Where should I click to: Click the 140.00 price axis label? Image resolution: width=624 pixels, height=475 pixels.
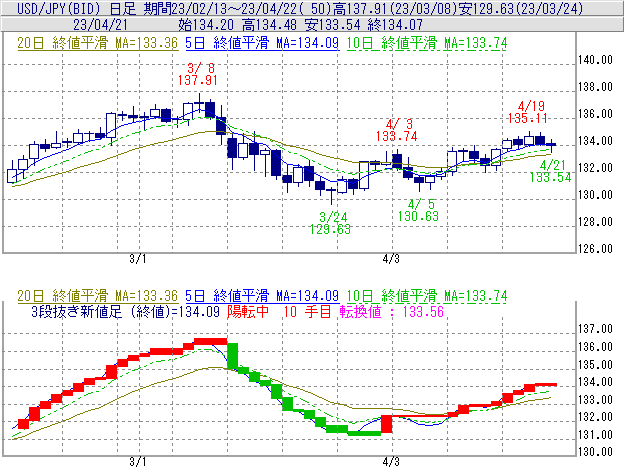tap(595, 60)
